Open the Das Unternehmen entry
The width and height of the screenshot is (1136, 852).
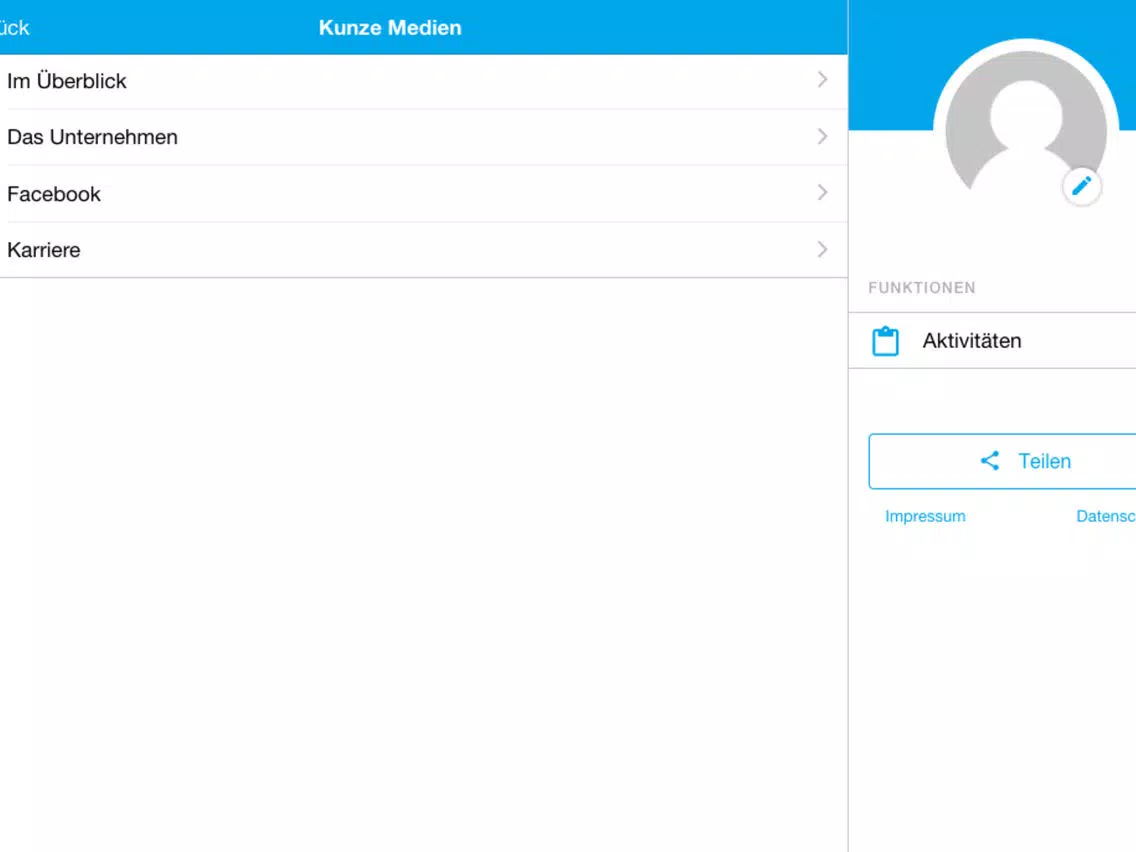pos(424,137)
